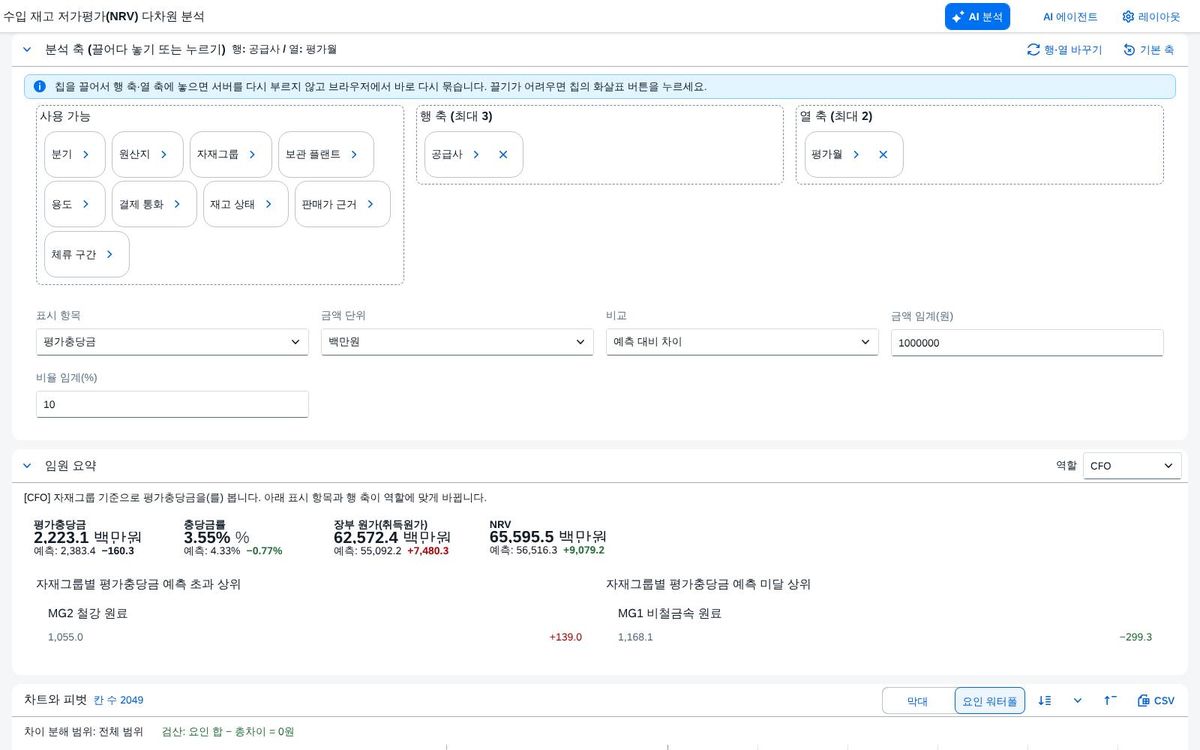Open the 역할 CFO dropdown

click(x=1133, y=466)
